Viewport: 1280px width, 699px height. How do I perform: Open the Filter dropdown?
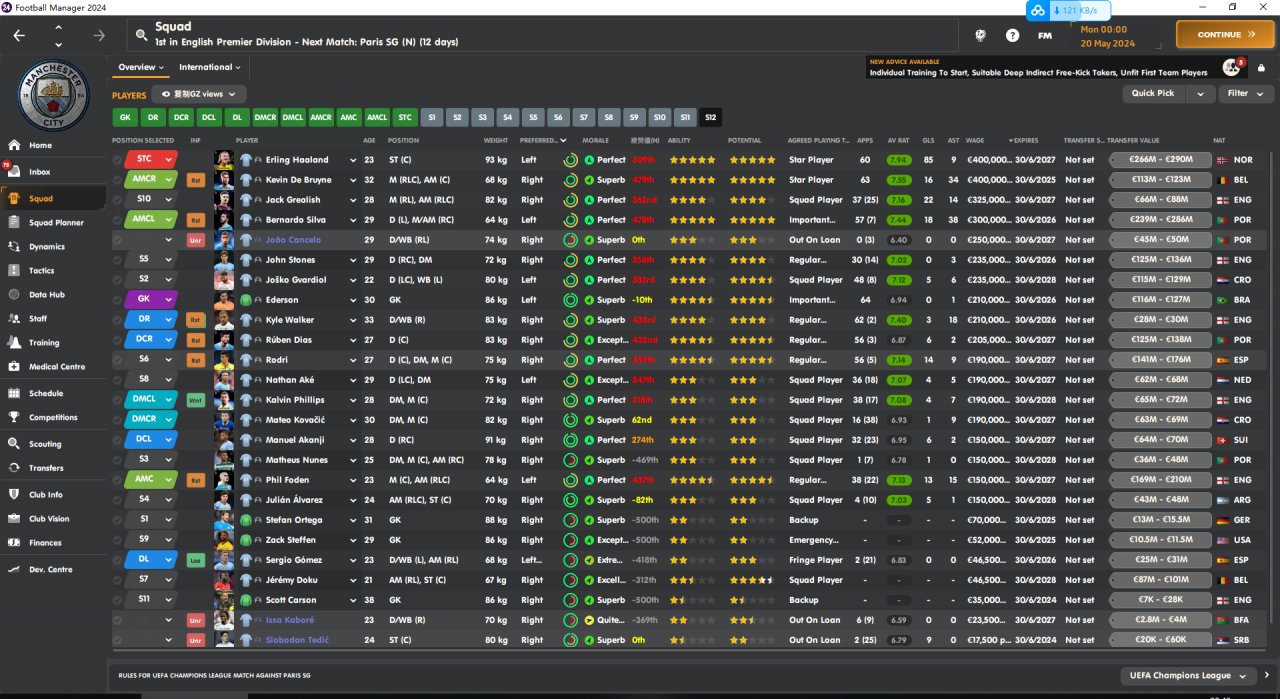(x=1245, y=93)
